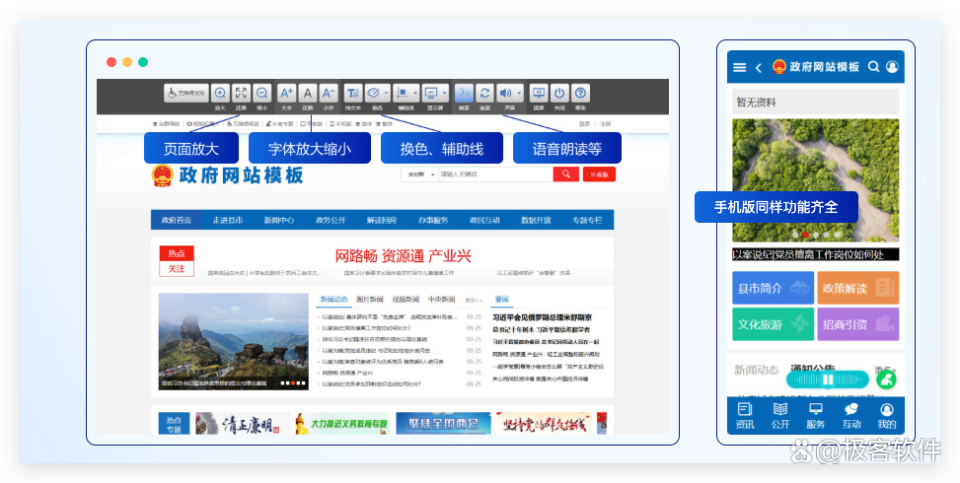Open the 专题专栏 nav menu item
Image resolution: width=960 pixels, height=483 pixels.
point(588,220)
